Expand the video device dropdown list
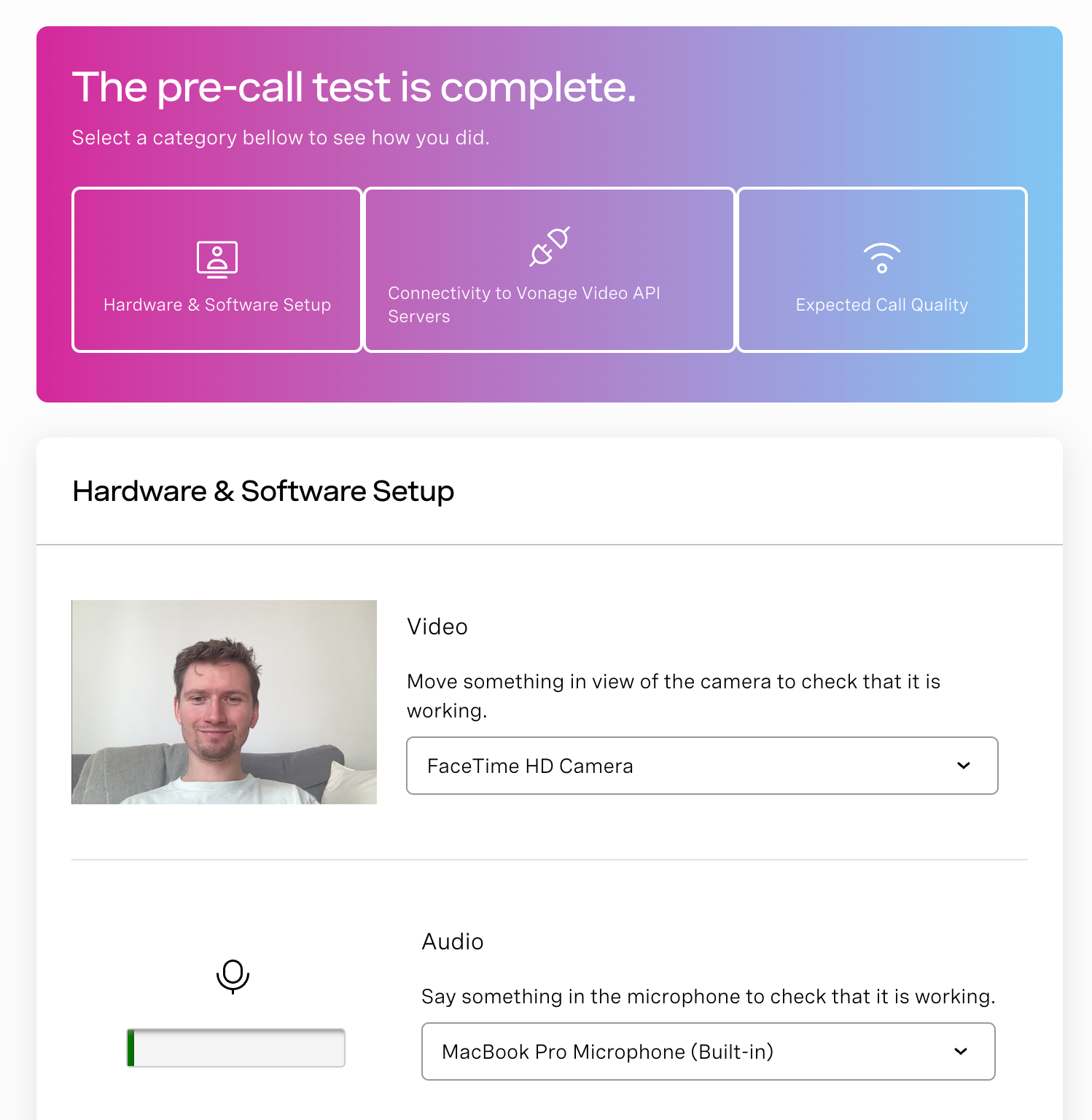 tap(701, 766)
